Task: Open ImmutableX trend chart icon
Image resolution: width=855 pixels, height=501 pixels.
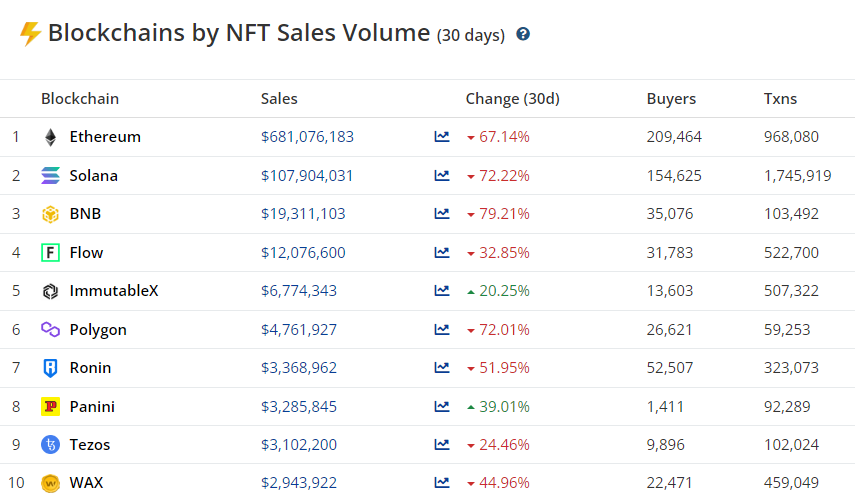Action: [x=442, y=291]
